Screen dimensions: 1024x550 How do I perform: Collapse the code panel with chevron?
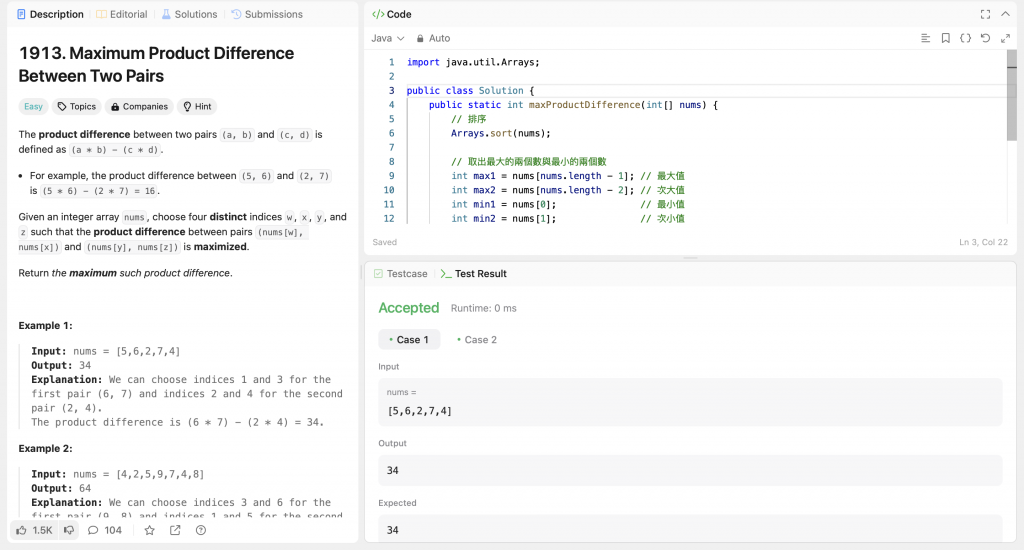(1005, 14)
